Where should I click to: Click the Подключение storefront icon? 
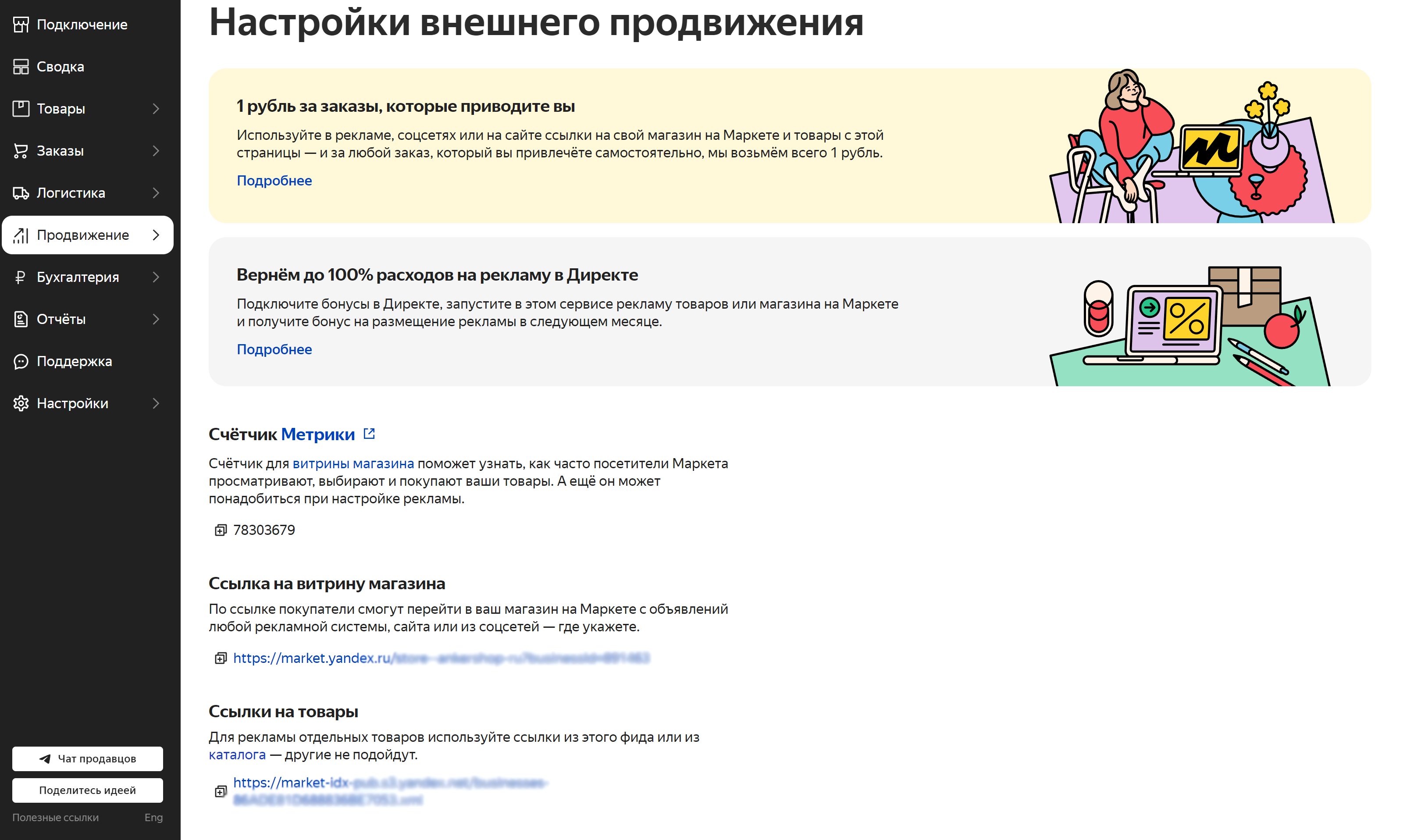click(x=21, y=25)
